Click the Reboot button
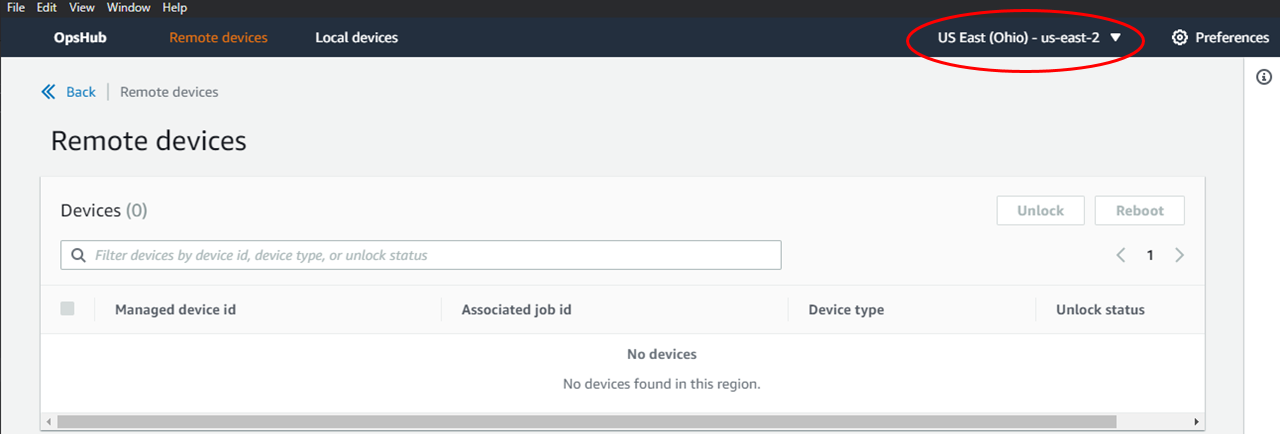Image resolution: width=1280 pixels, height=434 pixels. [x=1140, y=211]
